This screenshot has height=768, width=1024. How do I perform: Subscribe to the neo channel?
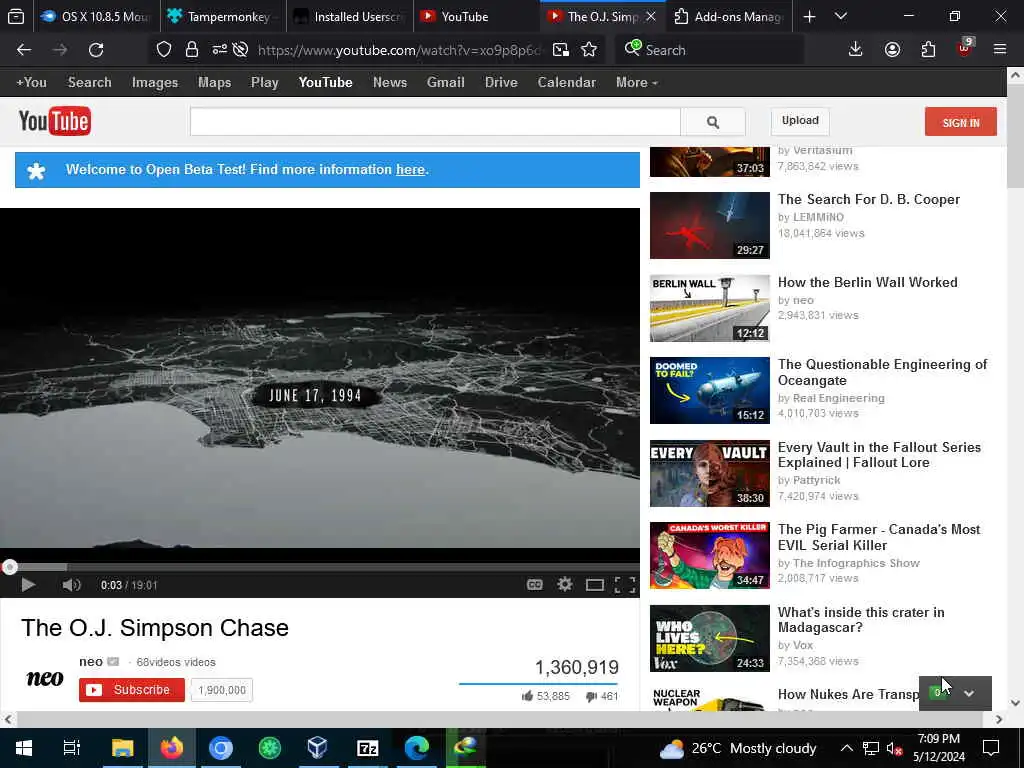click(132, 690)
